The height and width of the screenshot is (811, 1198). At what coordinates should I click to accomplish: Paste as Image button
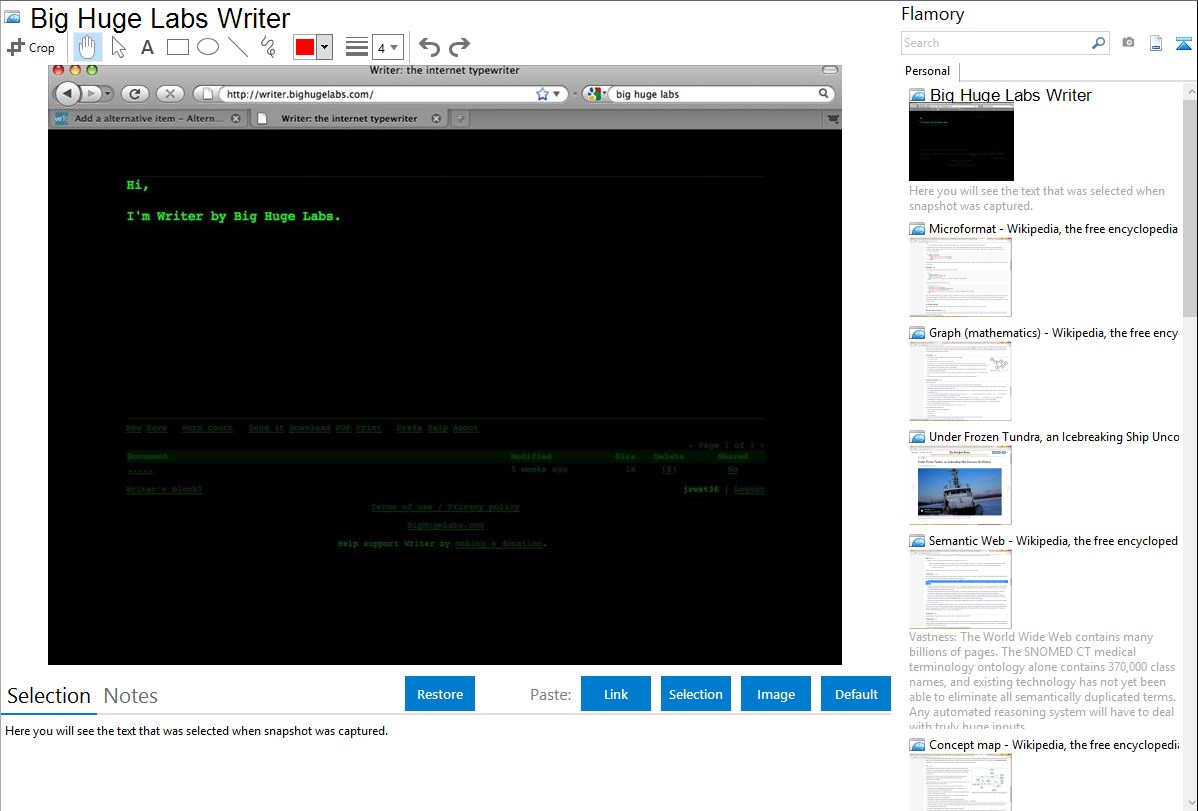tap(775, 694)
